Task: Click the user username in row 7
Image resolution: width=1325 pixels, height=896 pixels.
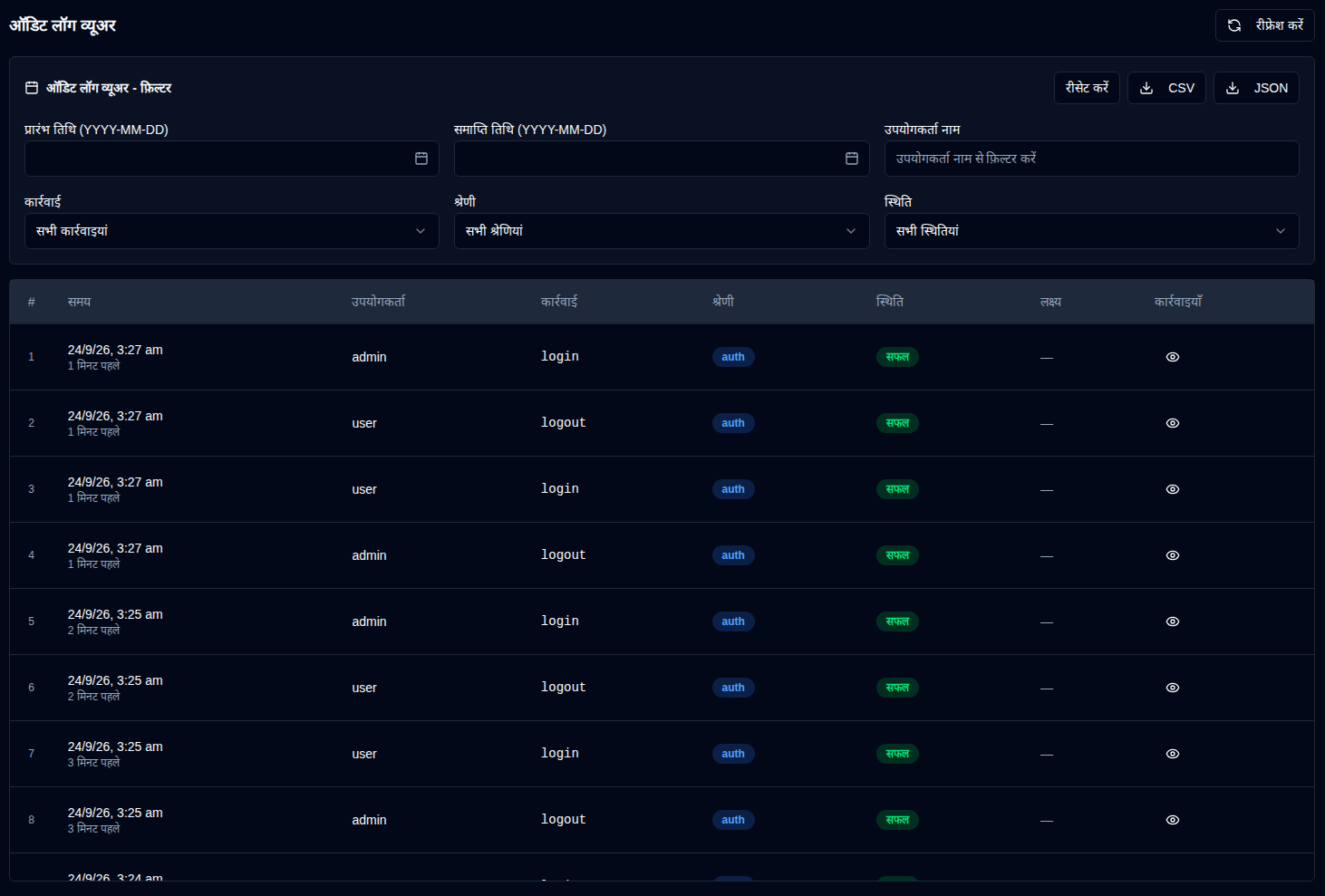Action: (364, 754)
